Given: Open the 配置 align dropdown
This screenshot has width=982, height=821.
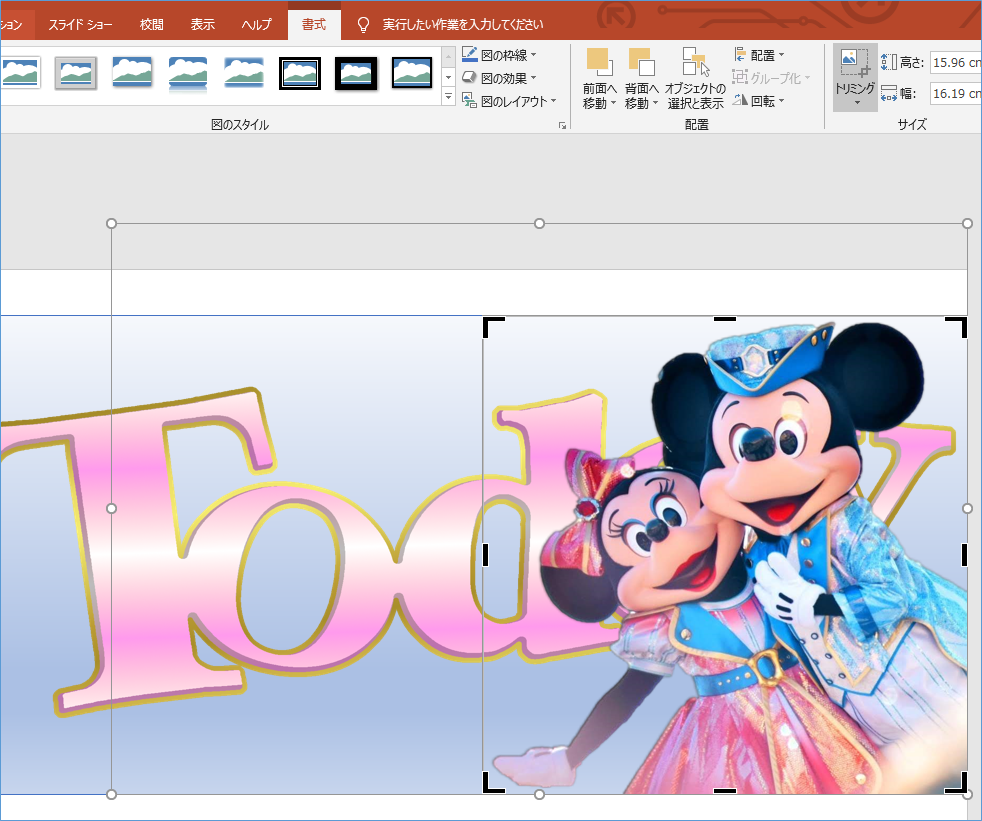Looking at the screenshot, I should click(759, 55).
